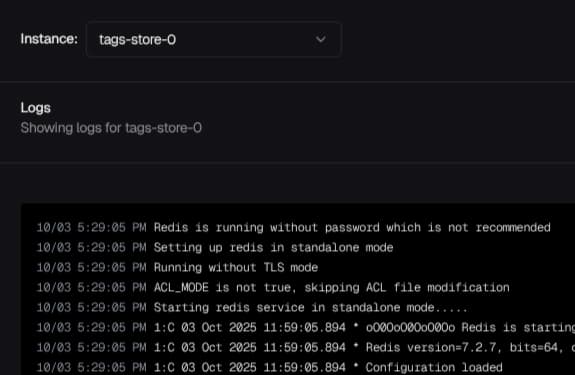Click the 'Logs' heading
This screenshot has width=575, height=375.
click(36, 108)
